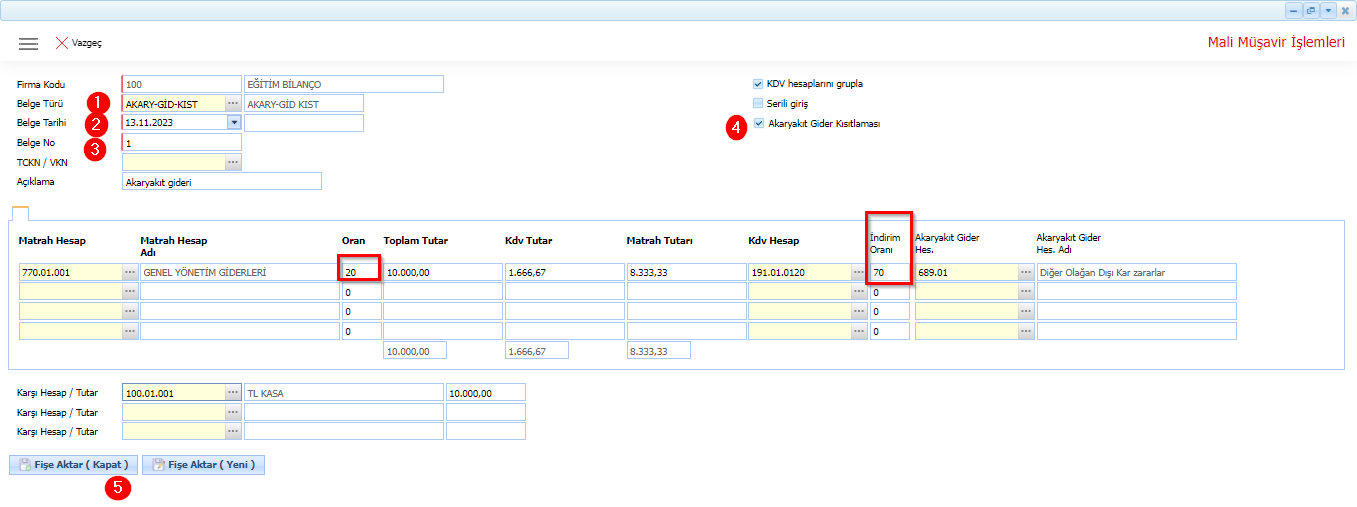The image size is (1357, 507).
Task: Open lookup for Karşı Hesap 100.01.001
Action: 233,393
